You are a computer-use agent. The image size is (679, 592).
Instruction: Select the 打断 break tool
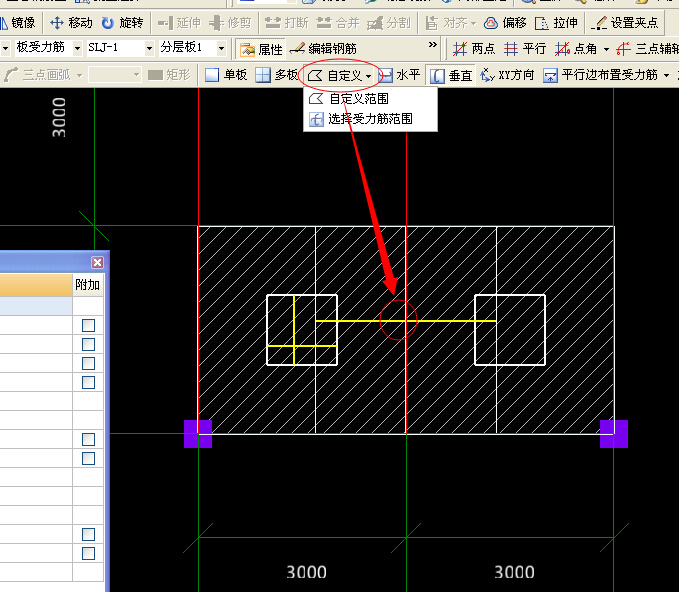287,23
